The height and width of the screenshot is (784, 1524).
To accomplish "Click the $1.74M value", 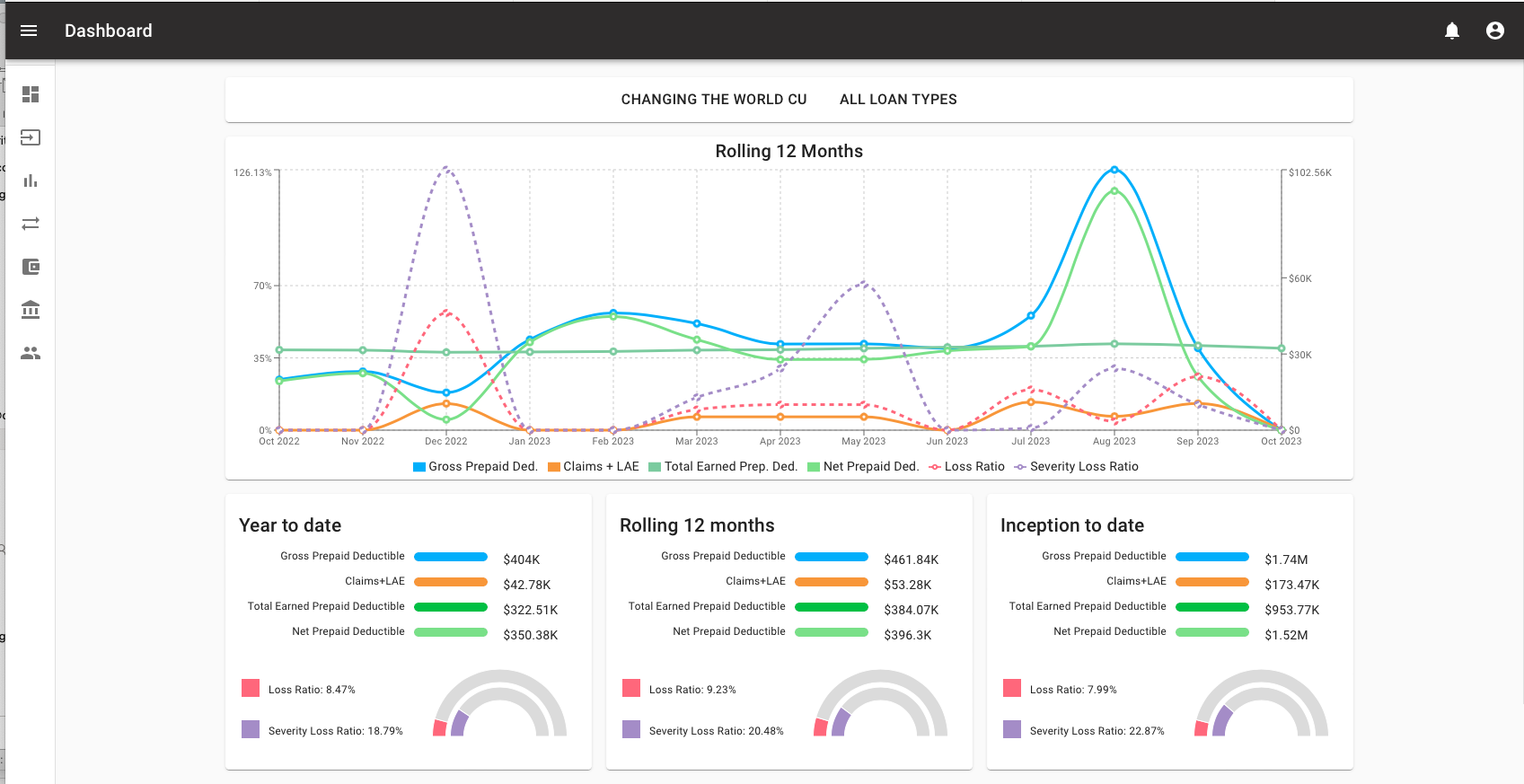I will point(1286,559).
